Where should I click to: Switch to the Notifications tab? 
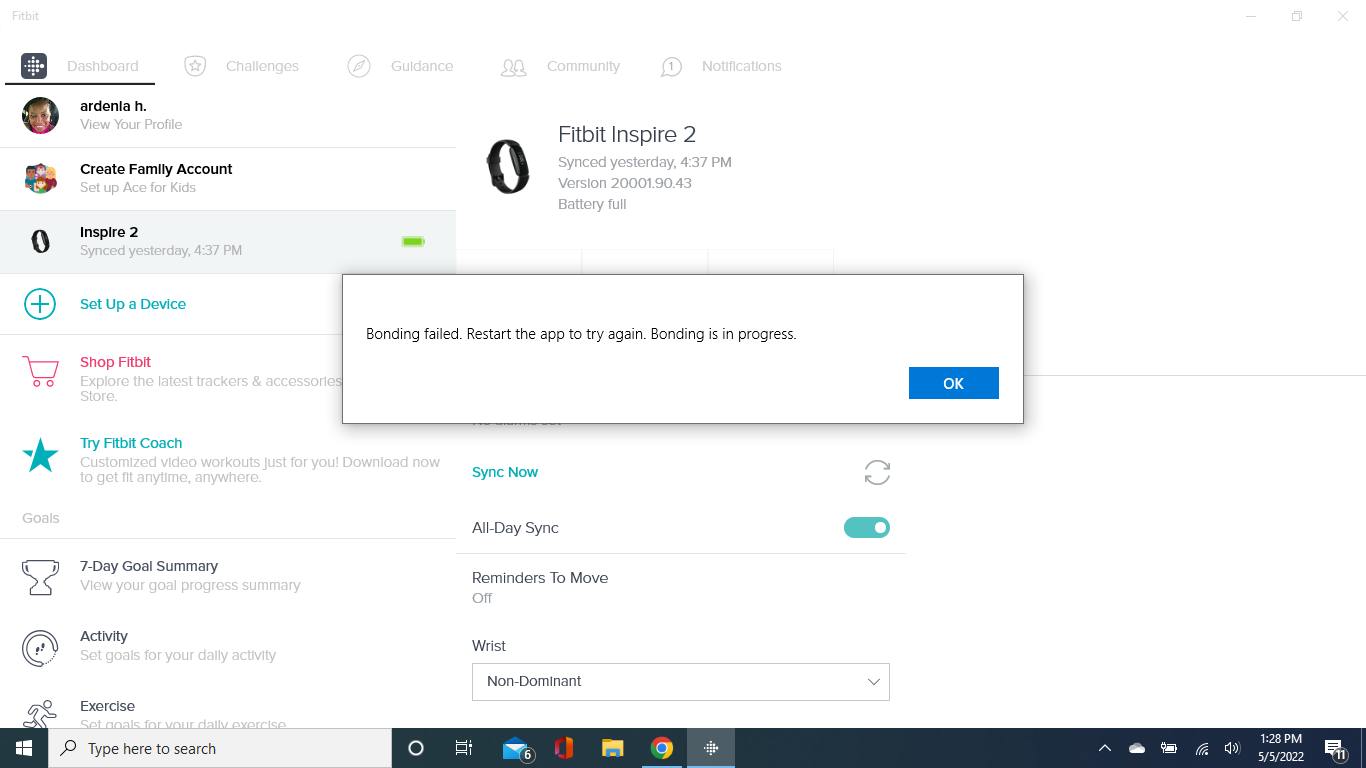741,66
